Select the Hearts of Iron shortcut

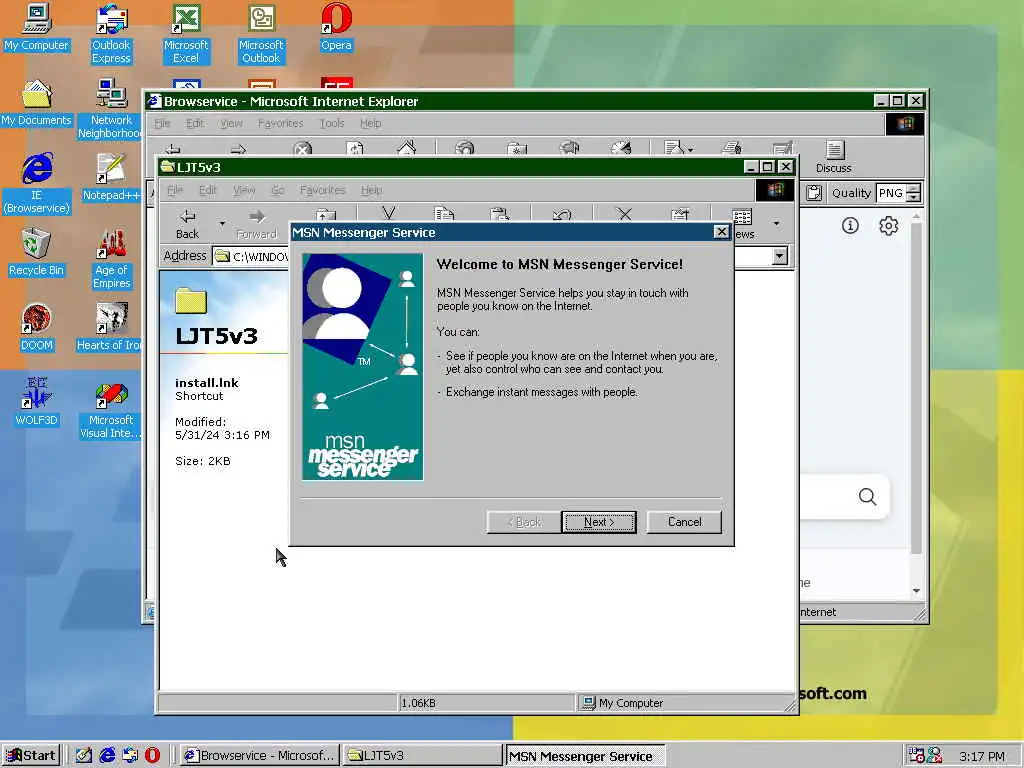(x=109, y=328)
